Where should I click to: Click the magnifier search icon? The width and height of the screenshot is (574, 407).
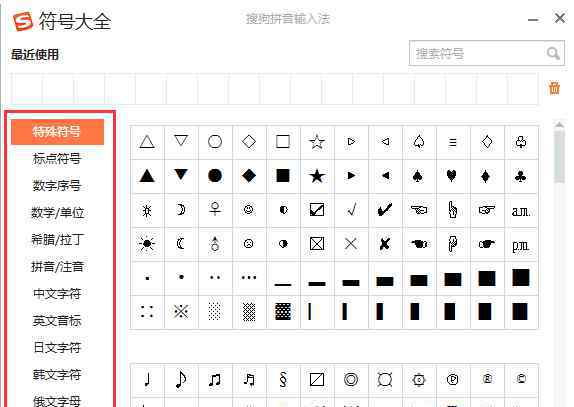click(x=553, y=54)
